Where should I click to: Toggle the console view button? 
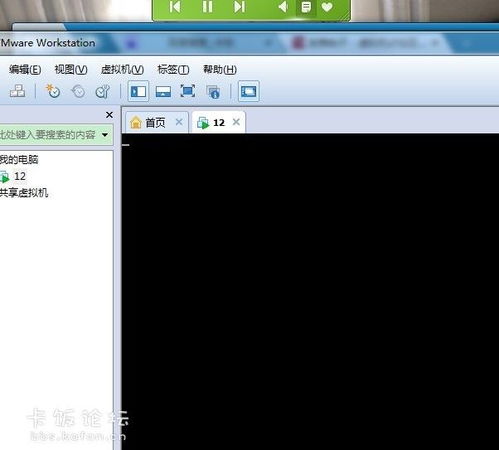pyautogui.click(x=249, y=91)
